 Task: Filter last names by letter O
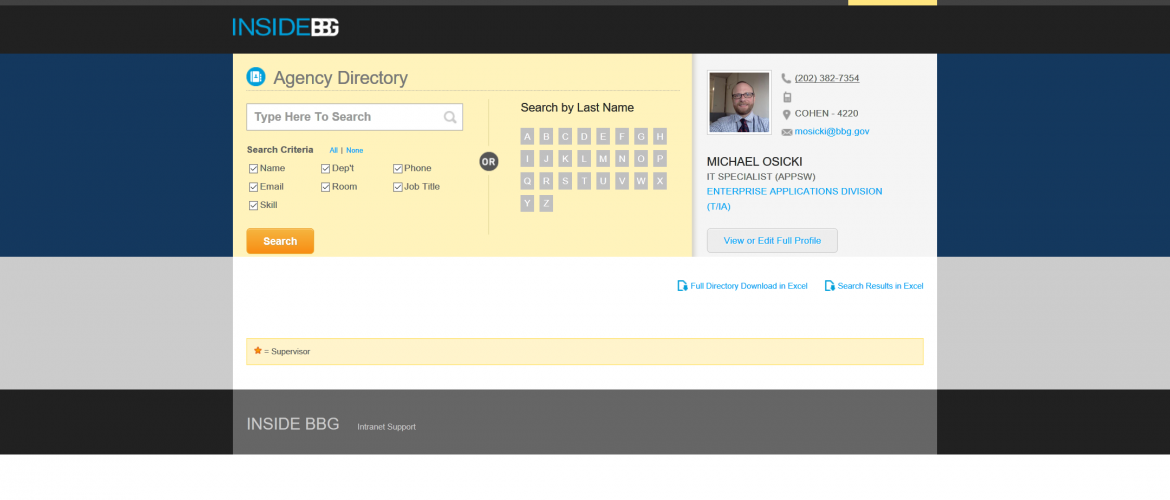641,159
